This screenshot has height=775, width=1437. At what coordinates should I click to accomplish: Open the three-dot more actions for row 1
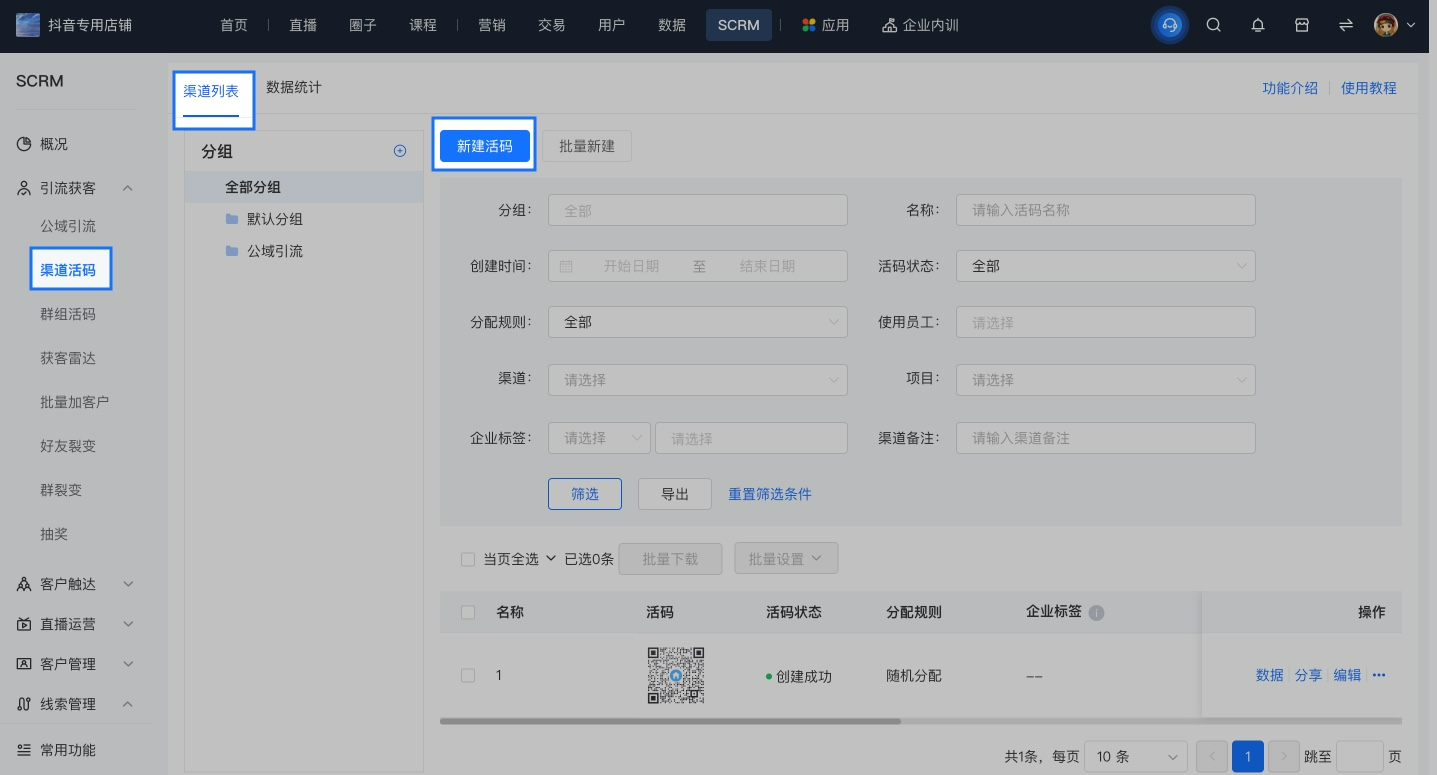coord(1379,675)
